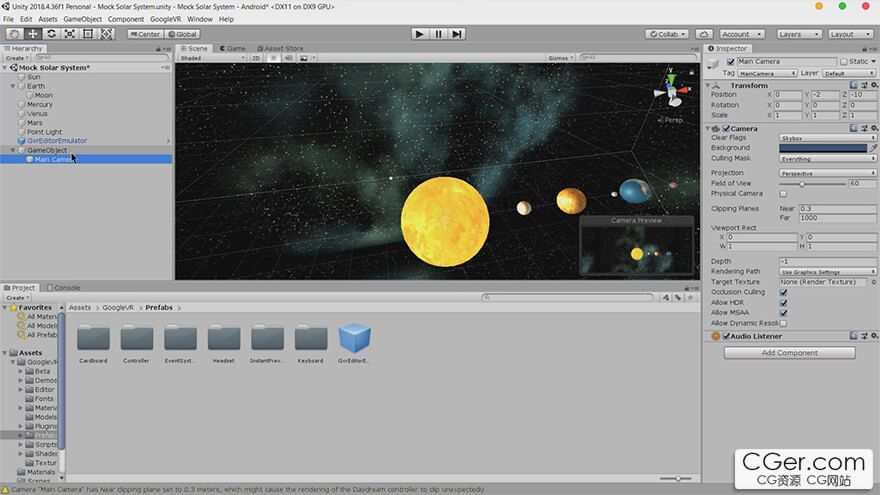Open Camera component gear settings
Image resolution: width=880 pixels, height=495 pixels.
(874, 129)
